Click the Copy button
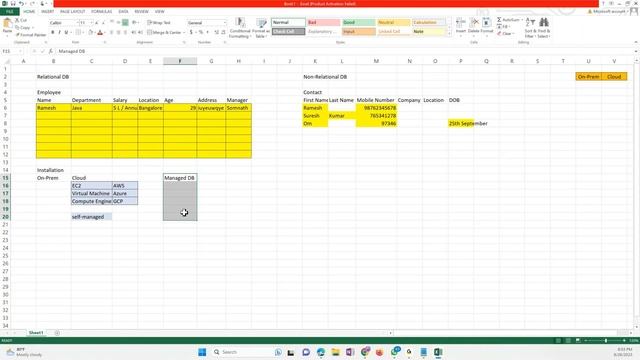640x360 pixels. 24,27
